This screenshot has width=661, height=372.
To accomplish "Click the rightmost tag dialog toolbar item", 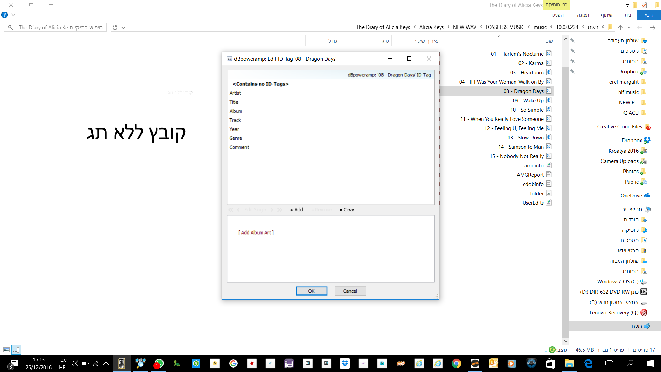I will (x=347, y=210).
